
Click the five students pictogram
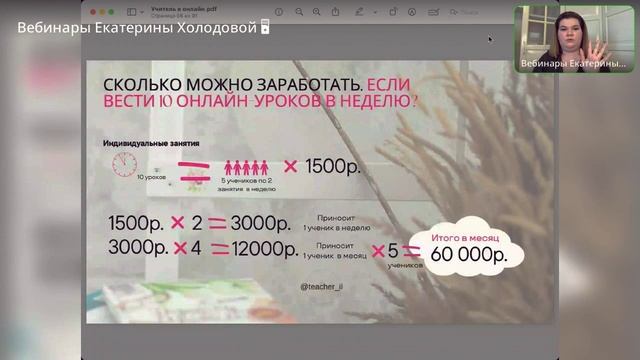click(x=246, y=168)
